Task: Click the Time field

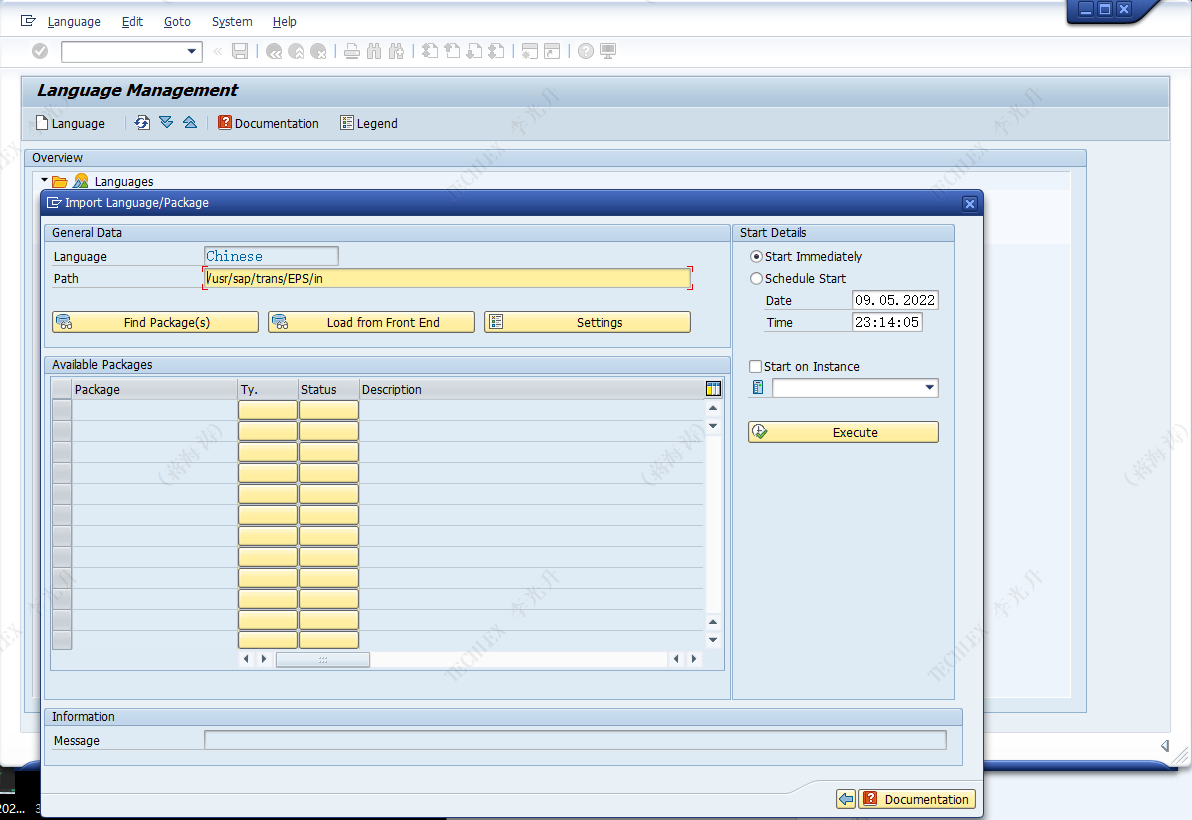Action: pos(887,322)
